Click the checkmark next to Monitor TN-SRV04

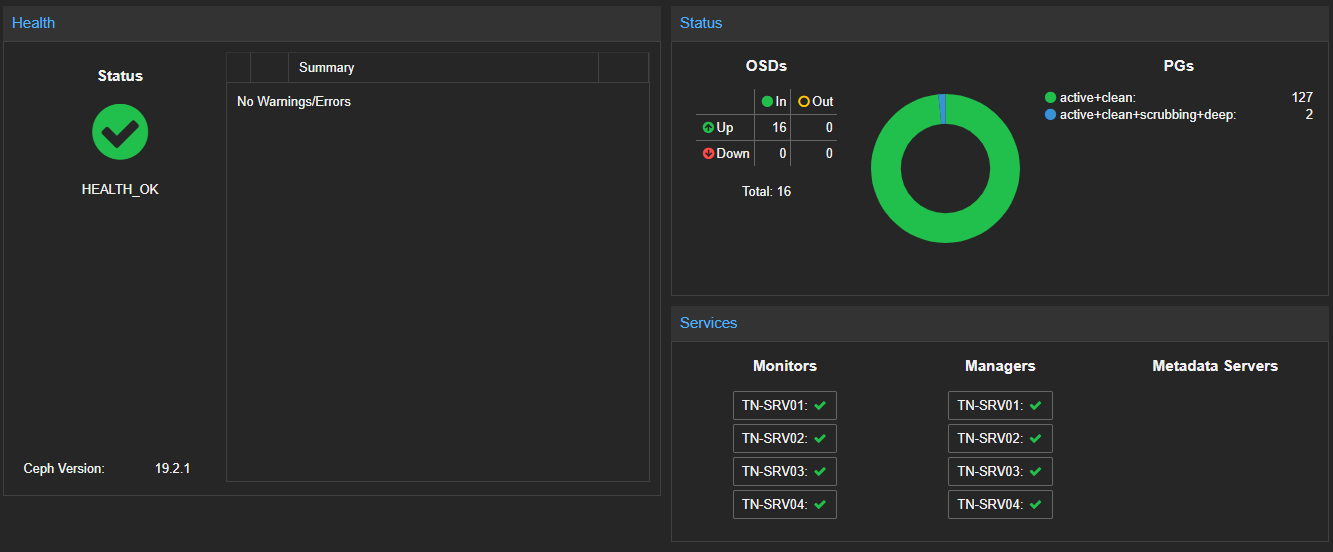click(x=820, y=505)
